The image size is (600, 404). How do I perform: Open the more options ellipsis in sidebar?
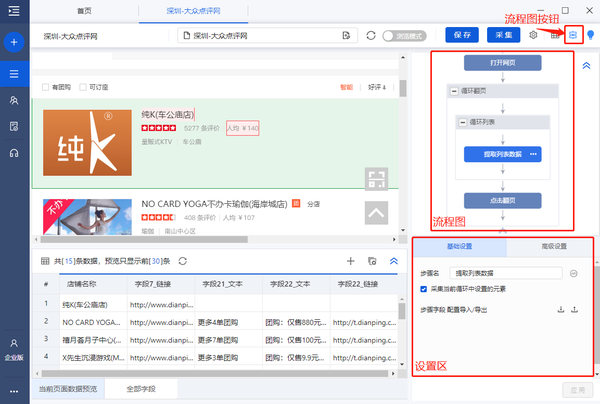(x=14, y=391)
